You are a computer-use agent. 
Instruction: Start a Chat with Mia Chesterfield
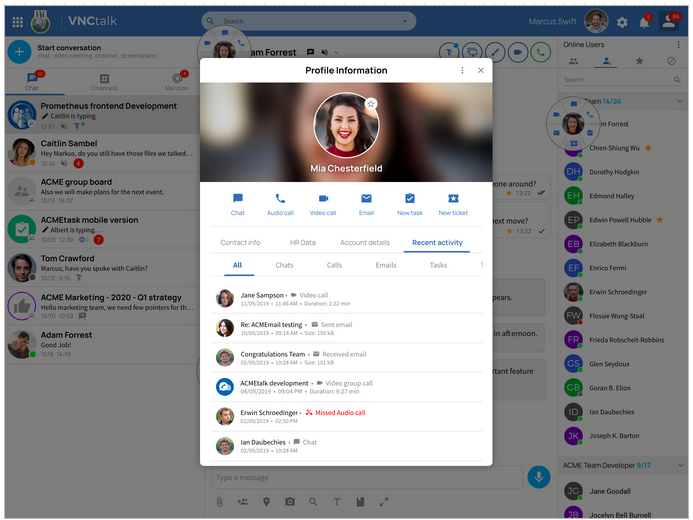click(237, 204)
